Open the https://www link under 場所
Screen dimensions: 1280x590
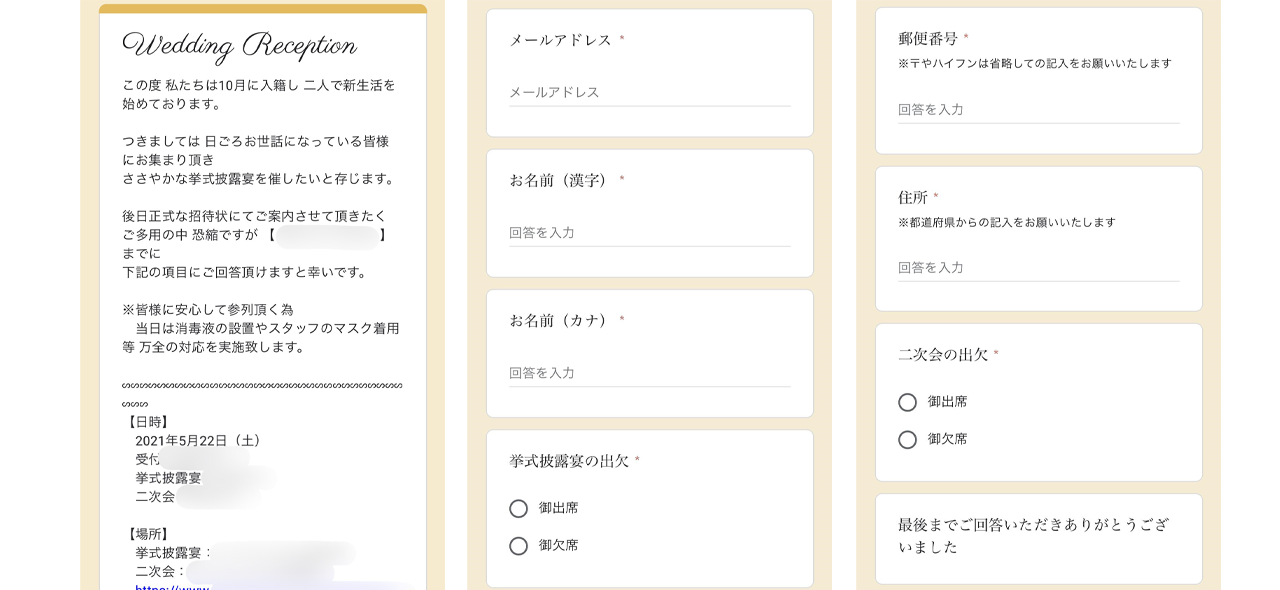coord(172,587)
